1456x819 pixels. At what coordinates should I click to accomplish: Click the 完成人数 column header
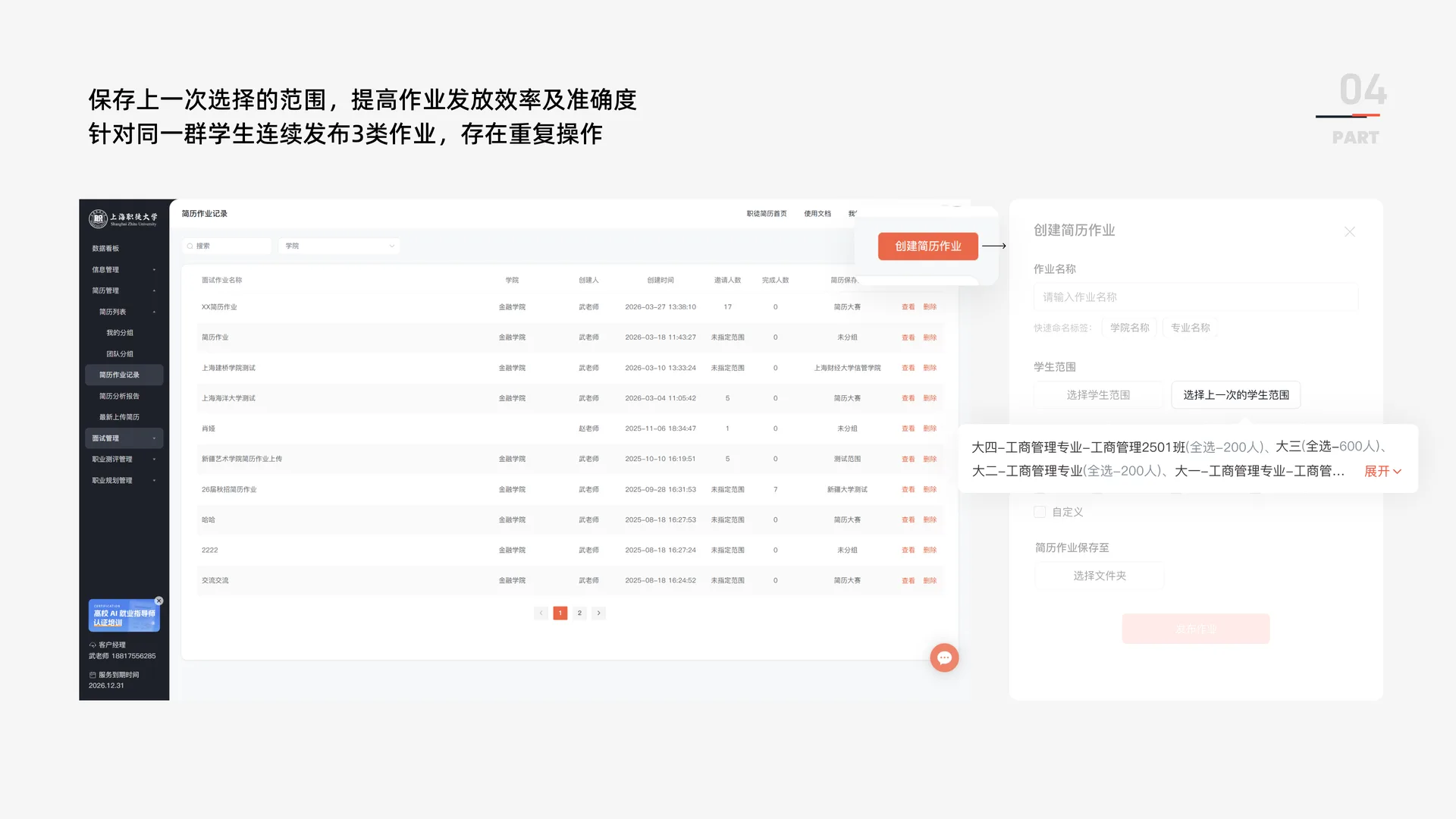(x=775, y=280)
